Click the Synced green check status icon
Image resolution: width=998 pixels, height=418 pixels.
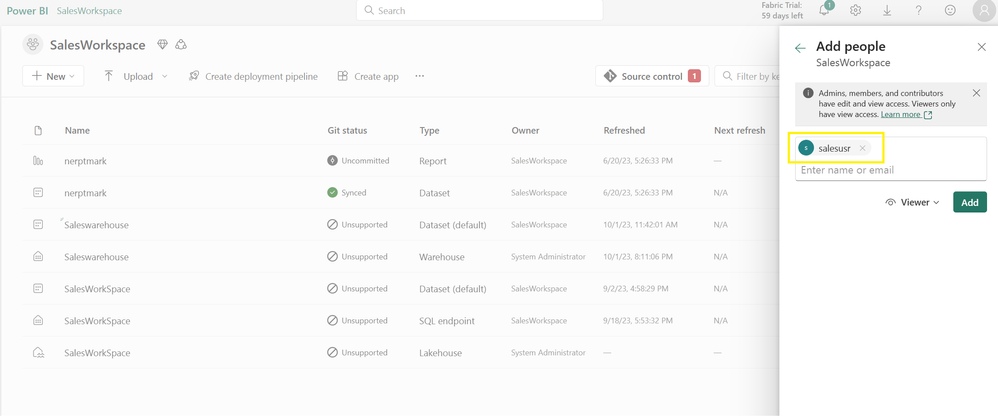(x=332, y=192)
